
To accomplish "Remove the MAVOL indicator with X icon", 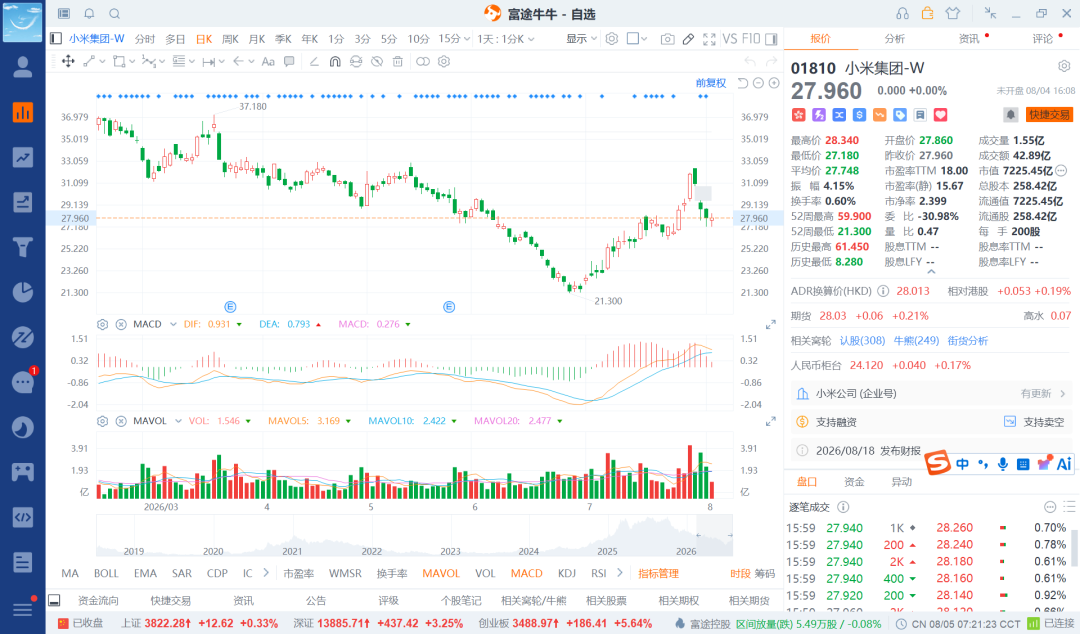I will click(x=121, y=421).
